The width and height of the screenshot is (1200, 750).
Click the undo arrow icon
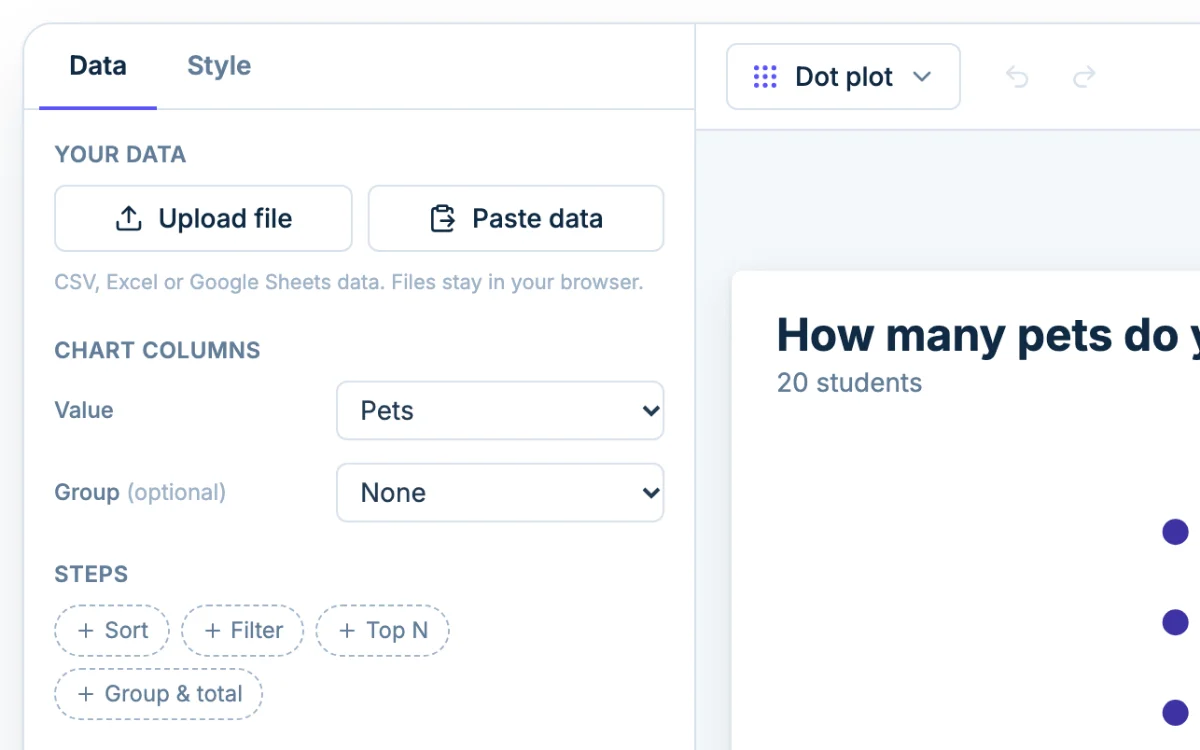coord(1017,77)
